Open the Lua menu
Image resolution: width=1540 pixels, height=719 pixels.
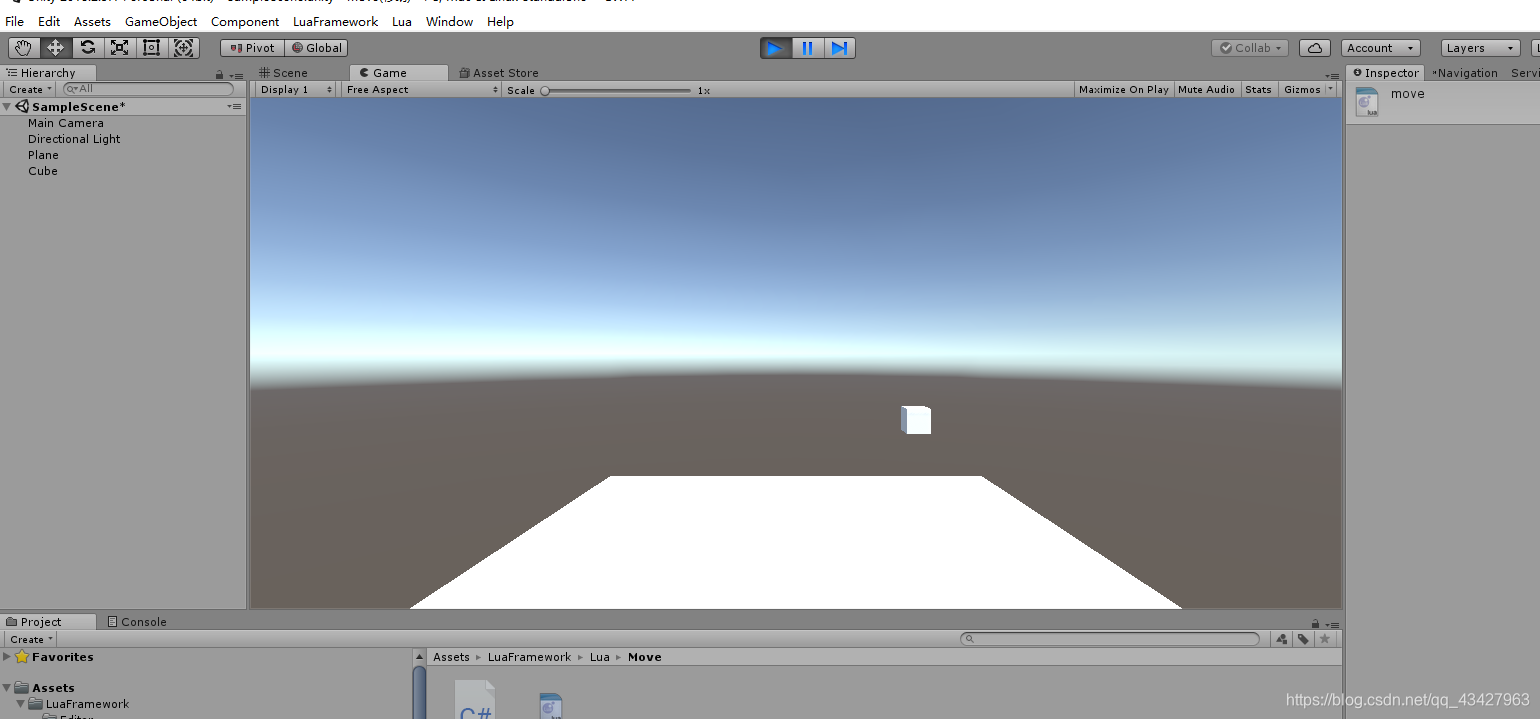point(402,21)
